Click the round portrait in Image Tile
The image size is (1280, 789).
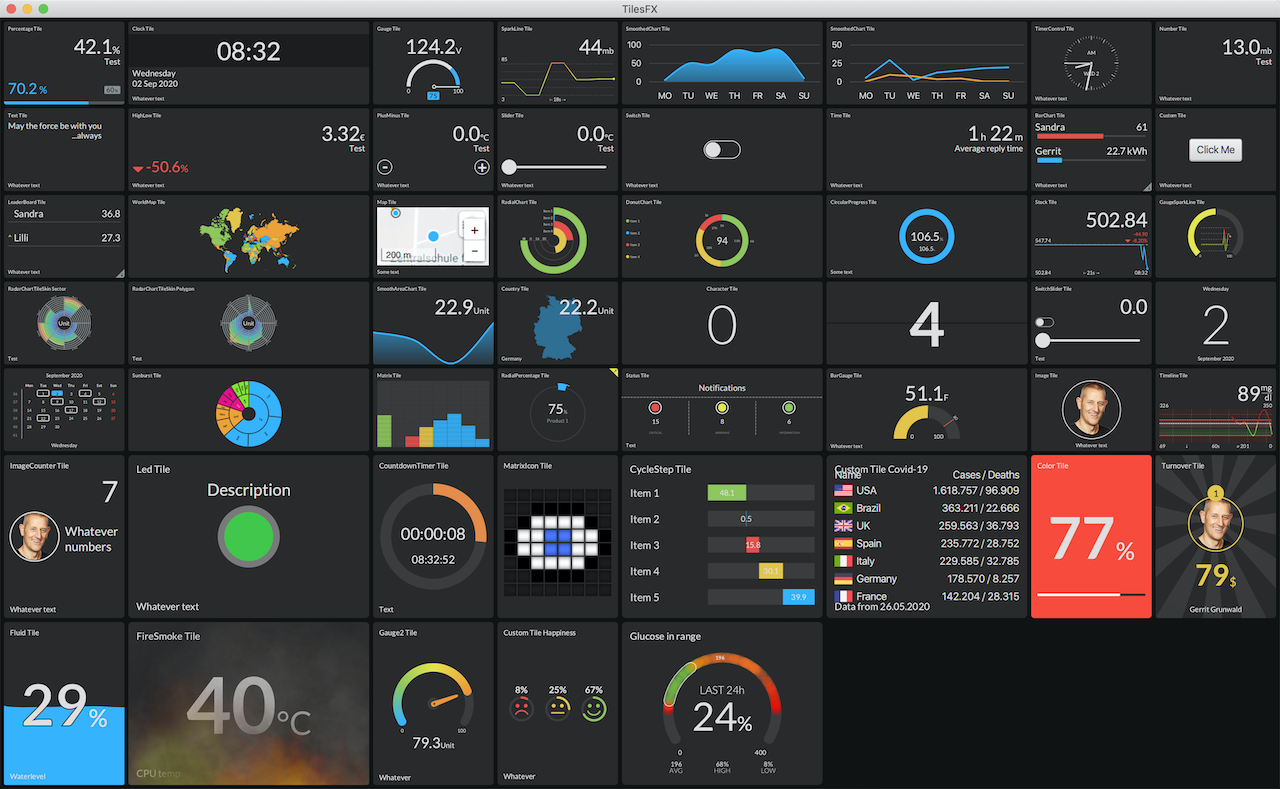1091,411
